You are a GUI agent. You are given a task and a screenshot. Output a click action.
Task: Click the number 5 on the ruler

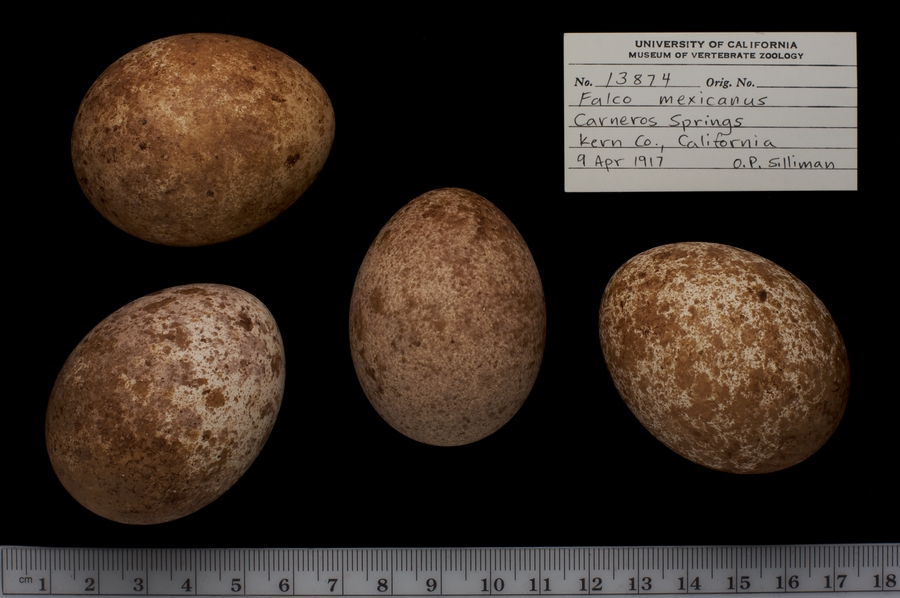[x=236, y=584]
